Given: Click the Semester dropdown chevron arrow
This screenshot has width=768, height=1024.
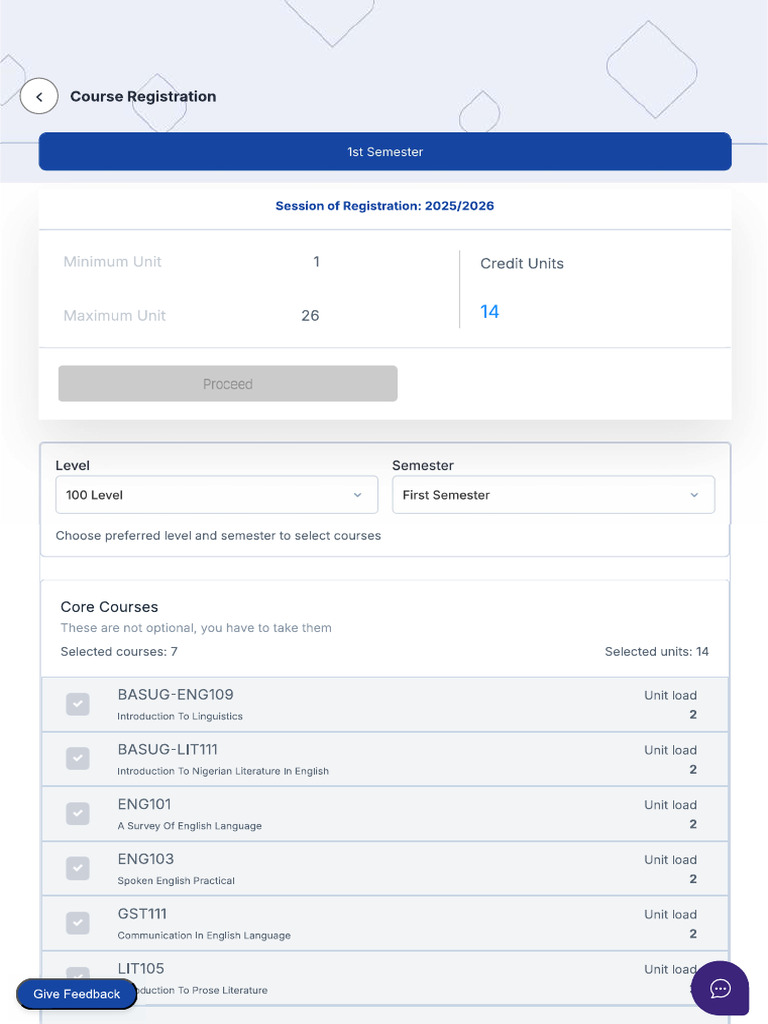Looking at the screenshot, I should tap(694, 495).
